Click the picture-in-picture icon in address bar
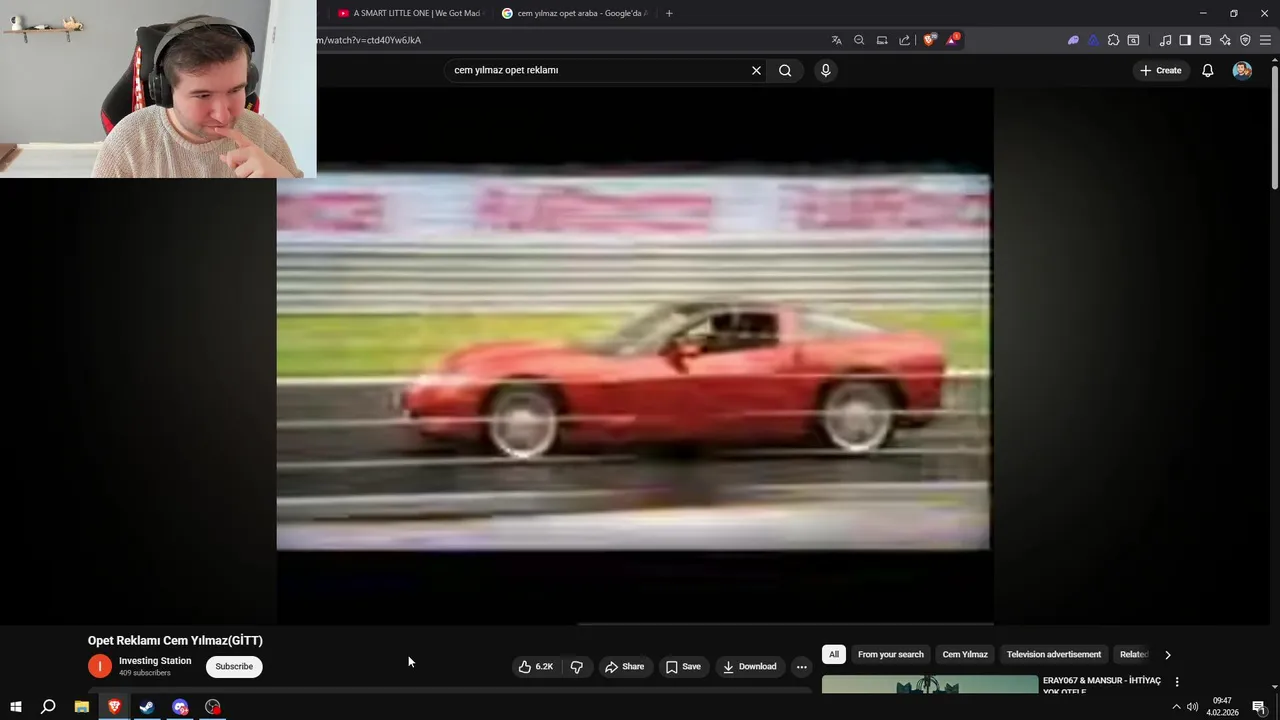1280x720 pixels. point(882,40)
